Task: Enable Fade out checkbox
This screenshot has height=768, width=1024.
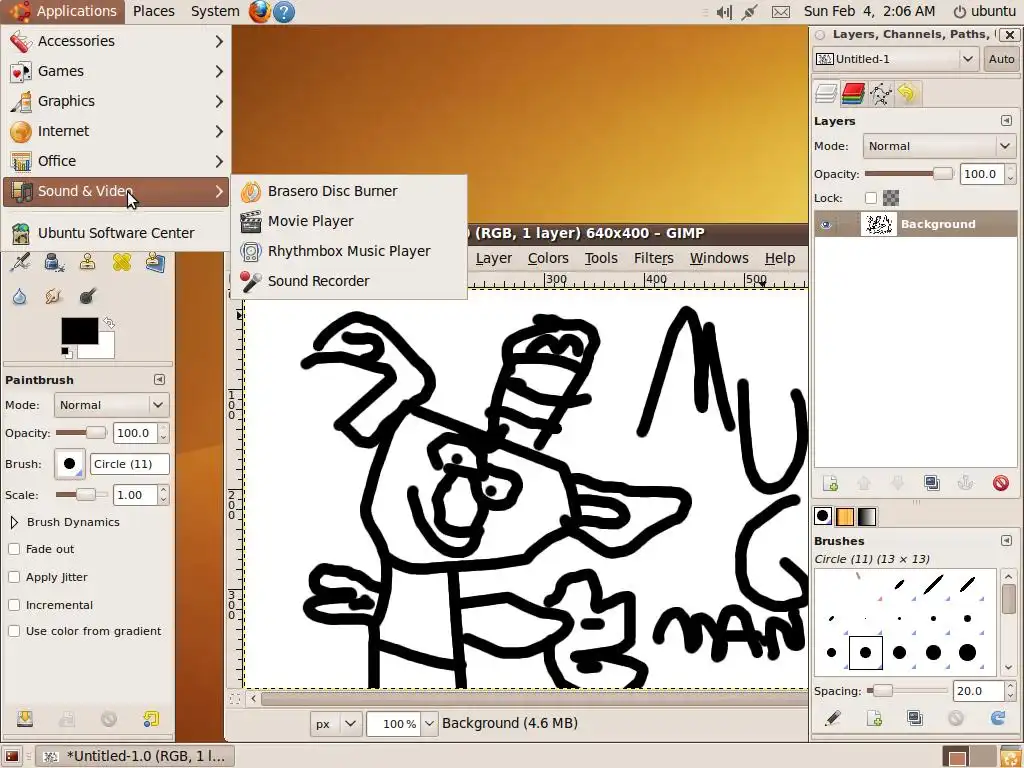Action: [x=14, y=549]
